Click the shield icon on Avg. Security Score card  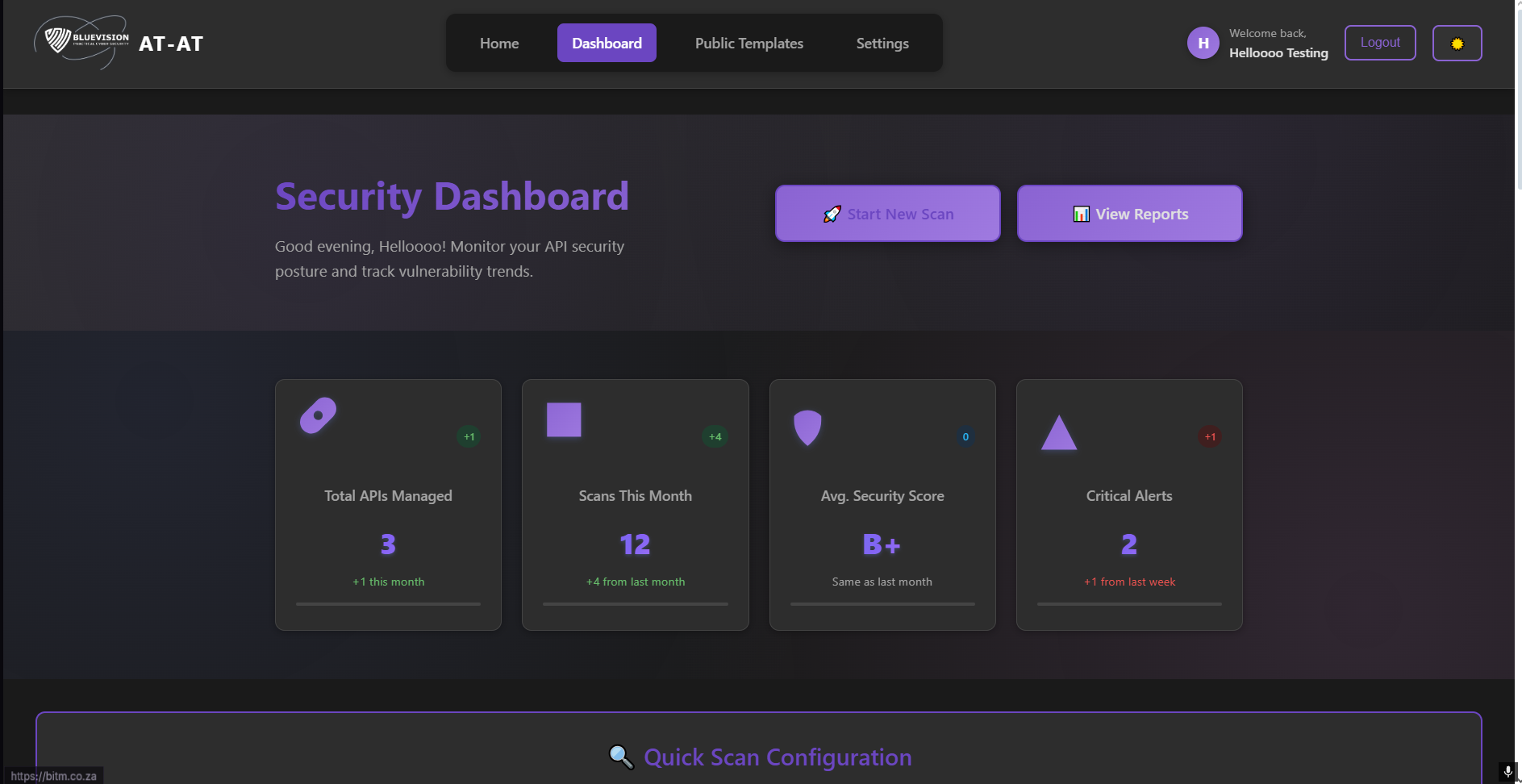[807, 427]
